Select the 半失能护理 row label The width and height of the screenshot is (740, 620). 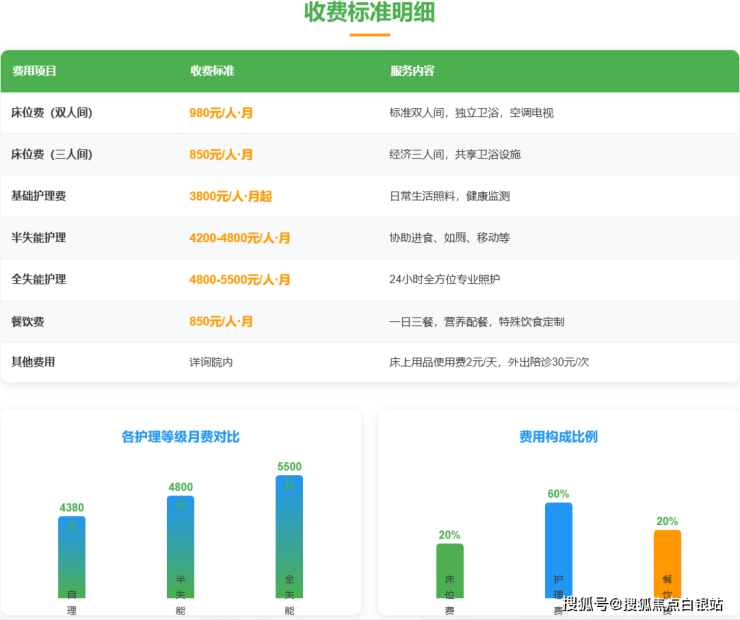tap(38, 238)
